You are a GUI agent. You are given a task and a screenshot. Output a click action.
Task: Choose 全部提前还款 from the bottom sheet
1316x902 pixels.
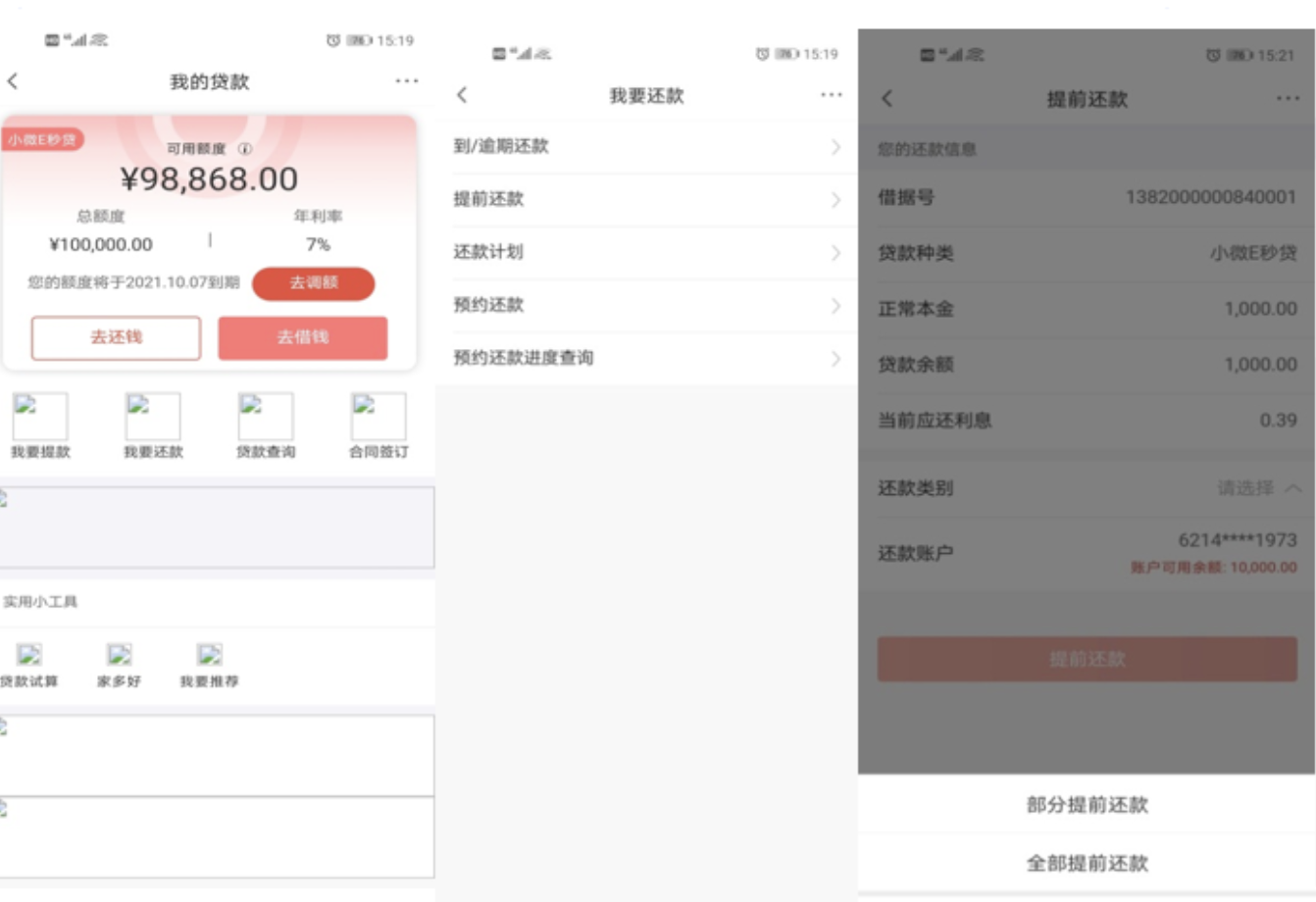coord(1087,864)
